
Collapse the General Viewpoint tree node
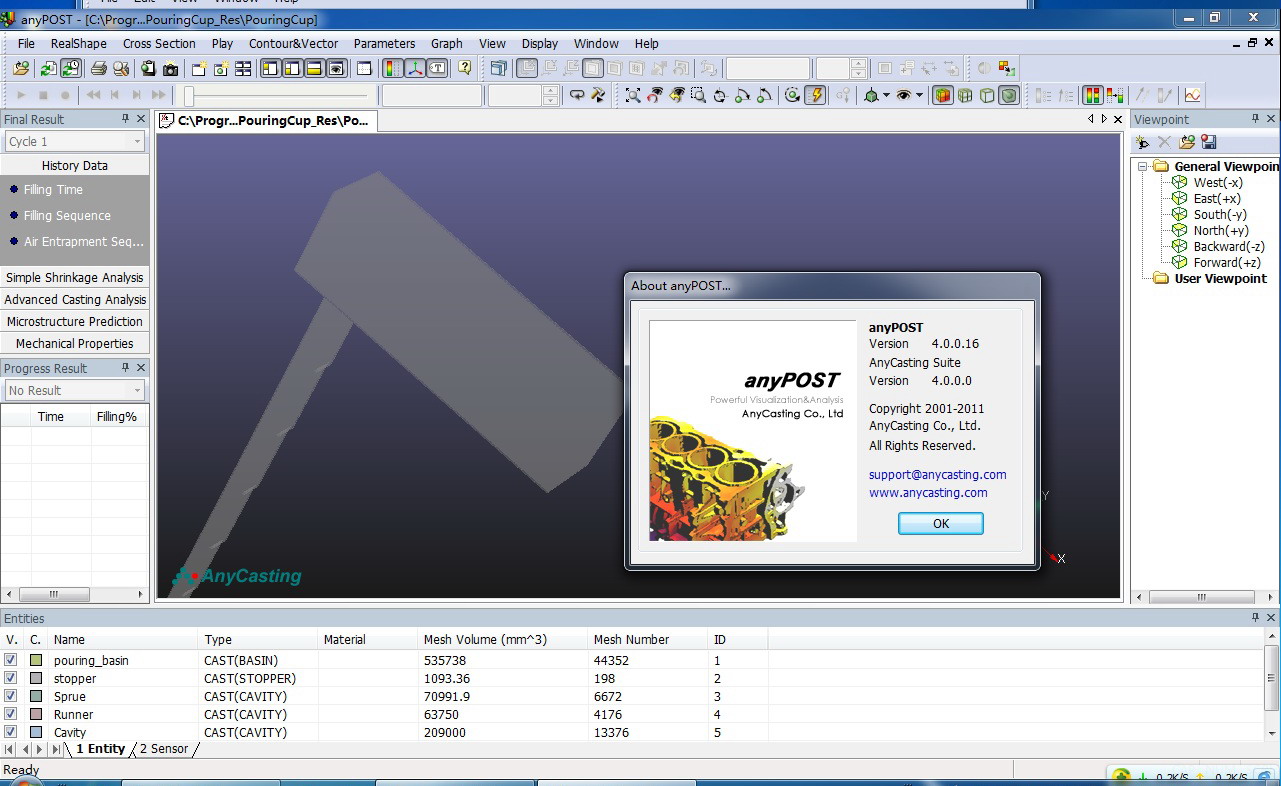[1143, 166]
